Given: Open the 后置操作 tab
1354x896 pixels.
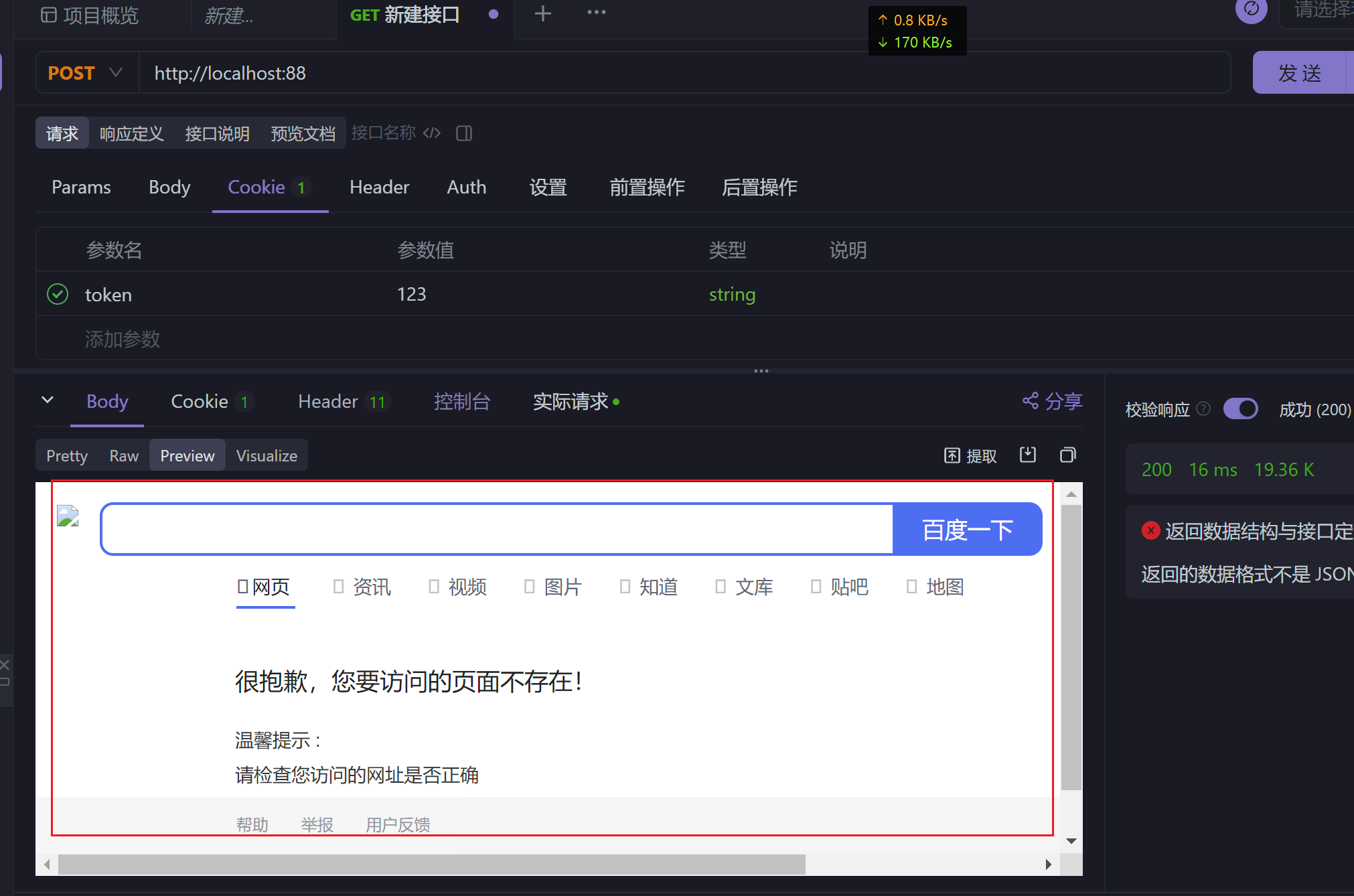Looking at the screenshot, I should 759,187.
